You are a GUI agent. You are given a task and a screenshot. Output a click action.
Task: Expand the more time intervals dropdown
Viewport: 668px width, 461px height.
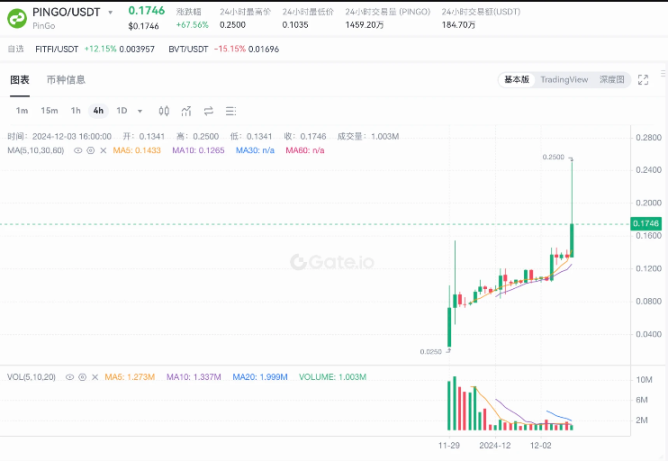pos(140,111)
